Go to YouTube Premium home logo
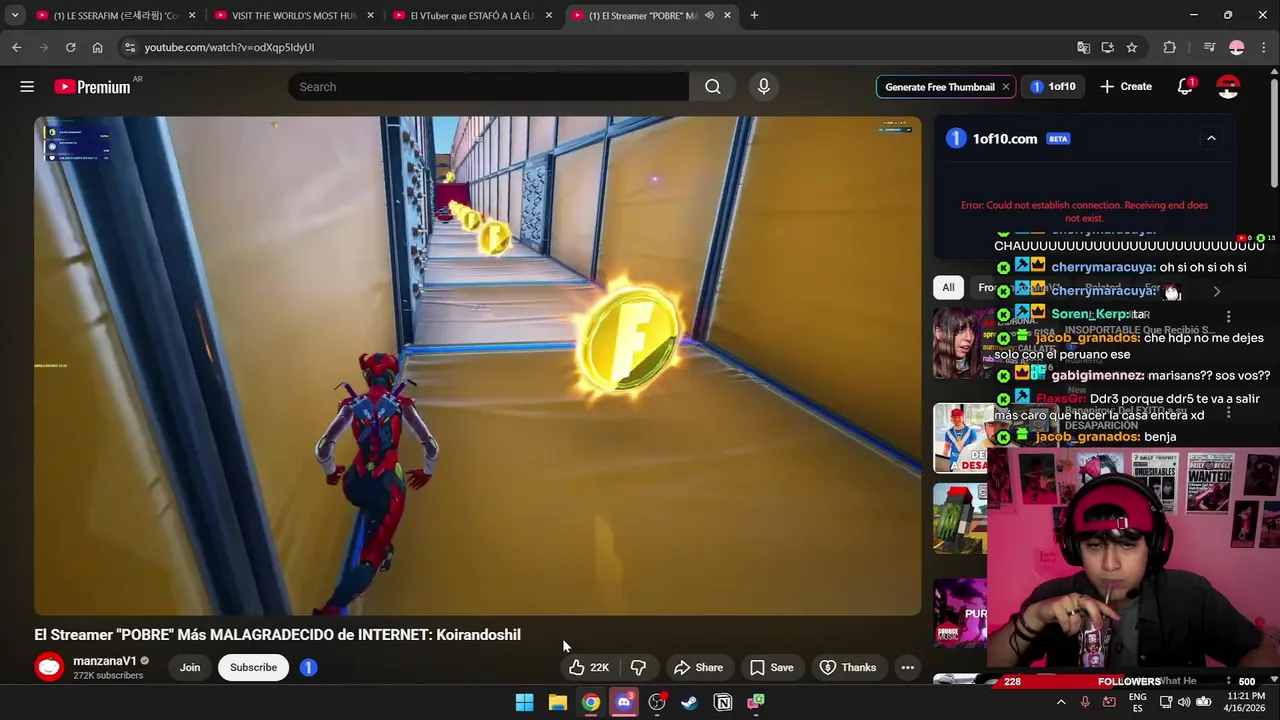 click(92, 87)
